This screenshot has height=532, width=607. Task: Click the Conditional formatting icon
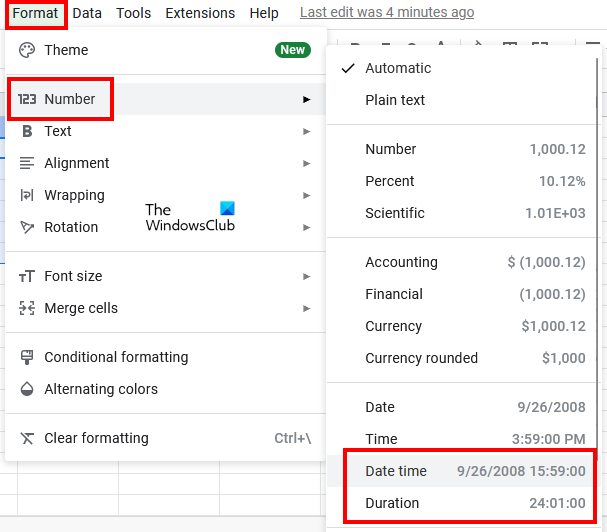(27, 357)
